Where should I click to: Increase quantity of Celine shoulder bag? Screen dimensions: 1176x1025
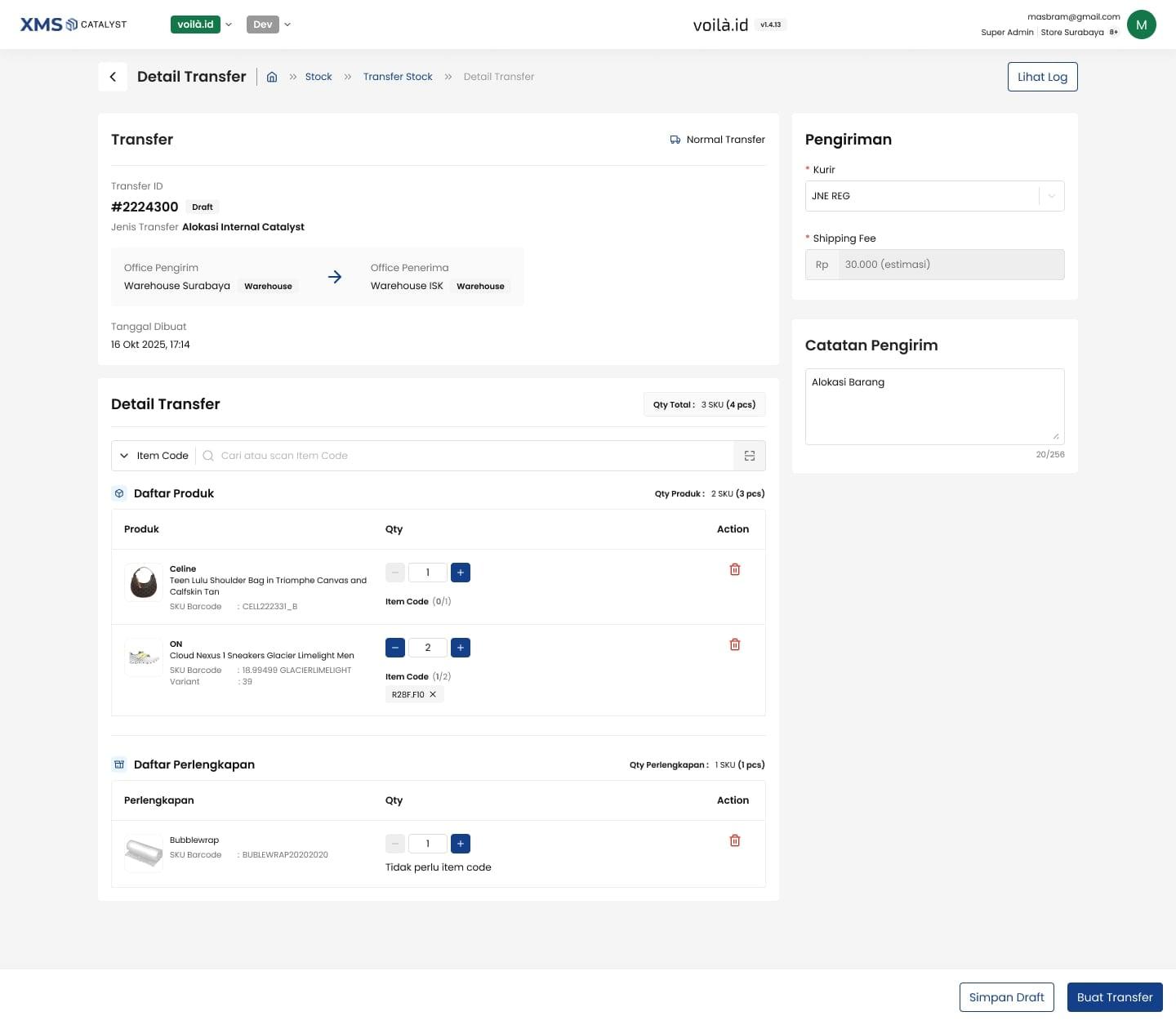tap(461, 573)
